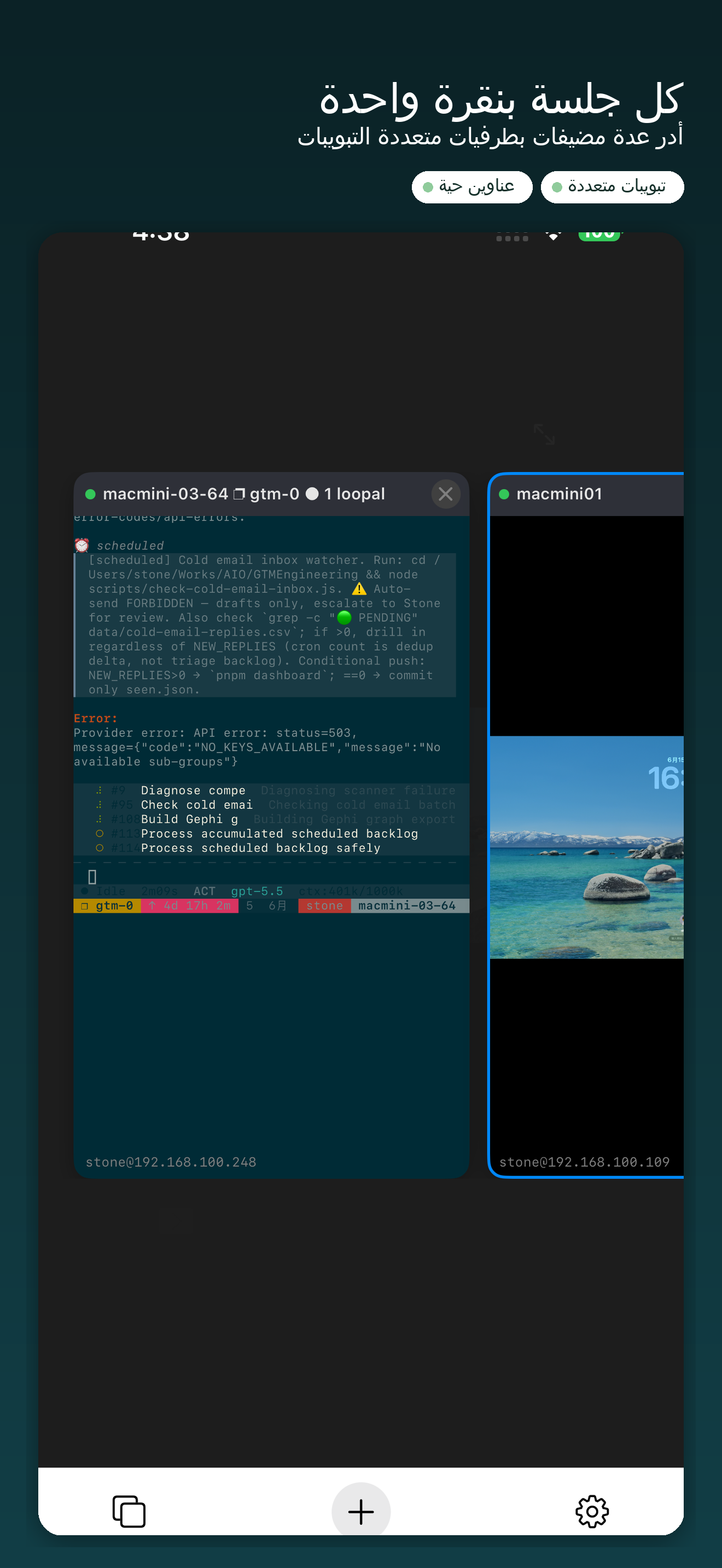Open the macmini01 lake wallpaper preview

(x=586, y=847)
